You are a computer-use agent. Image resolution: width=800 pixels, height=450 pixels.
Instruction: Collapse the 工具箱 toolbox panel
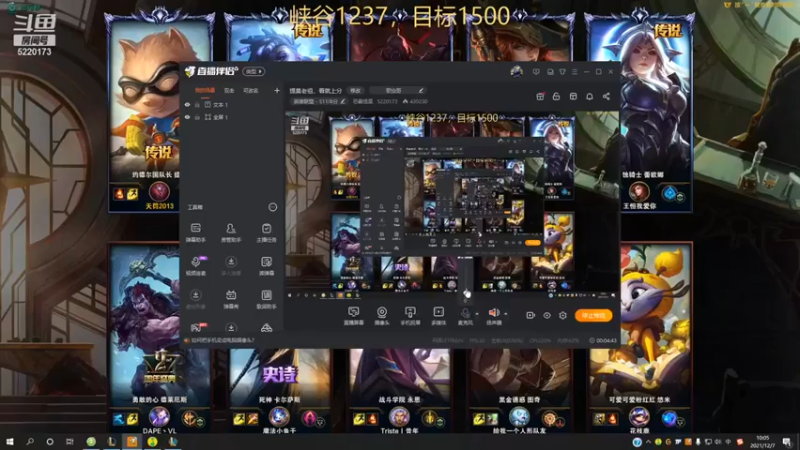coord(272,207)
